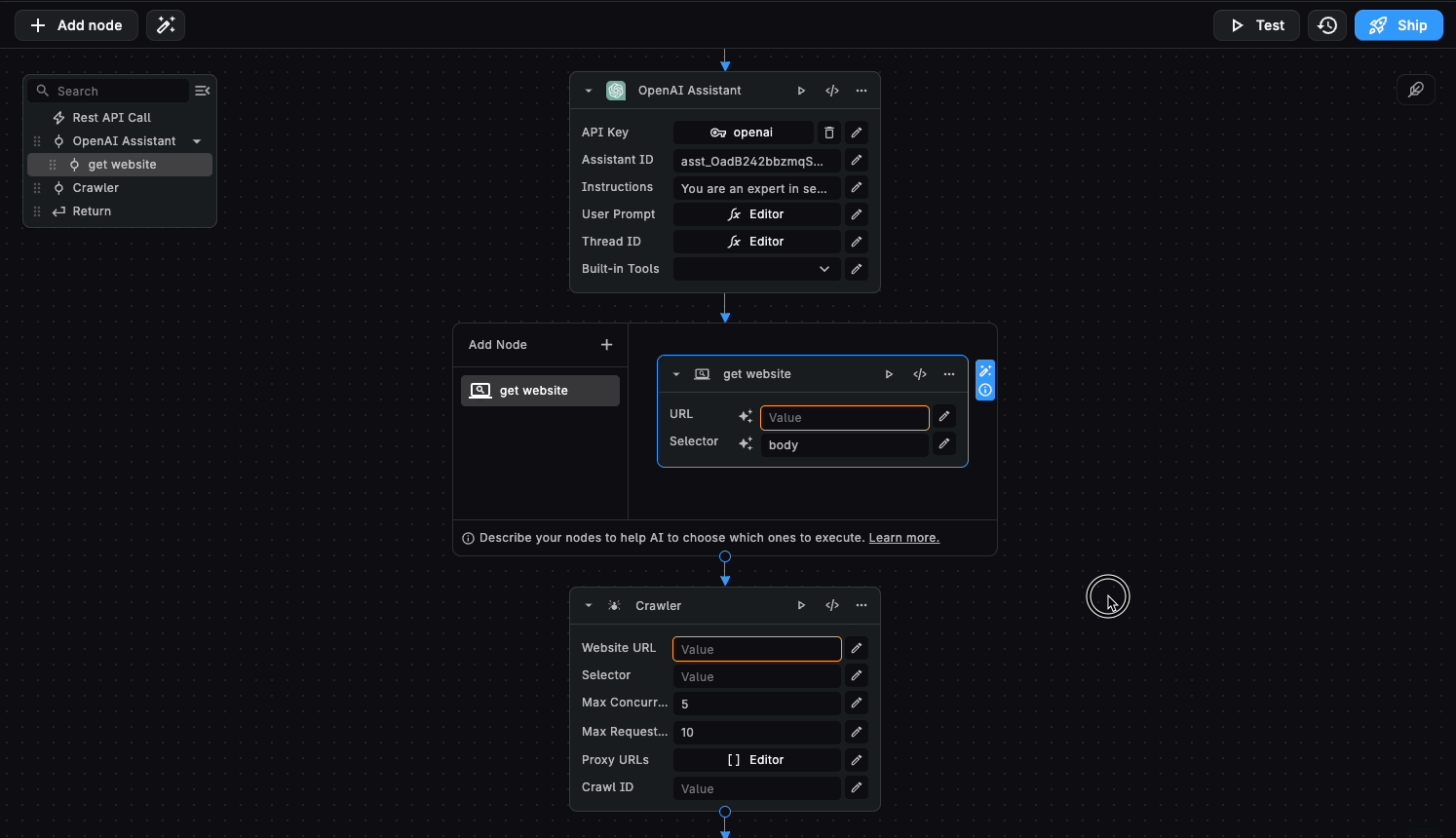This screenshot has height=838, width=1456.
Task: Edit the Instructions field pencil icon
Action: pyautogui.click(x=857, y=187)
